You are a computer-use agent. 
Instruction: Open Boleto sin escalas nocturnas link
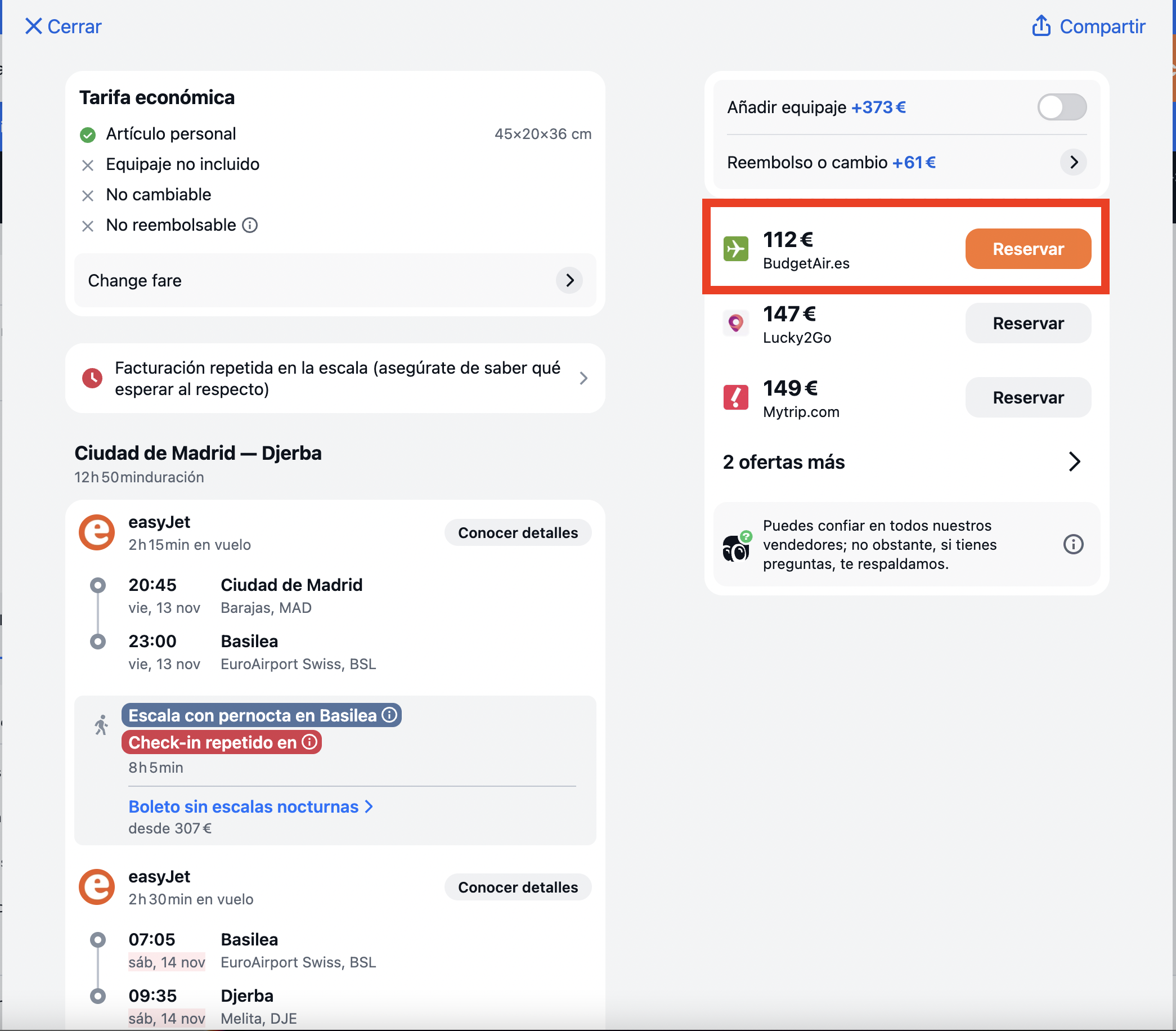point(250,806)
